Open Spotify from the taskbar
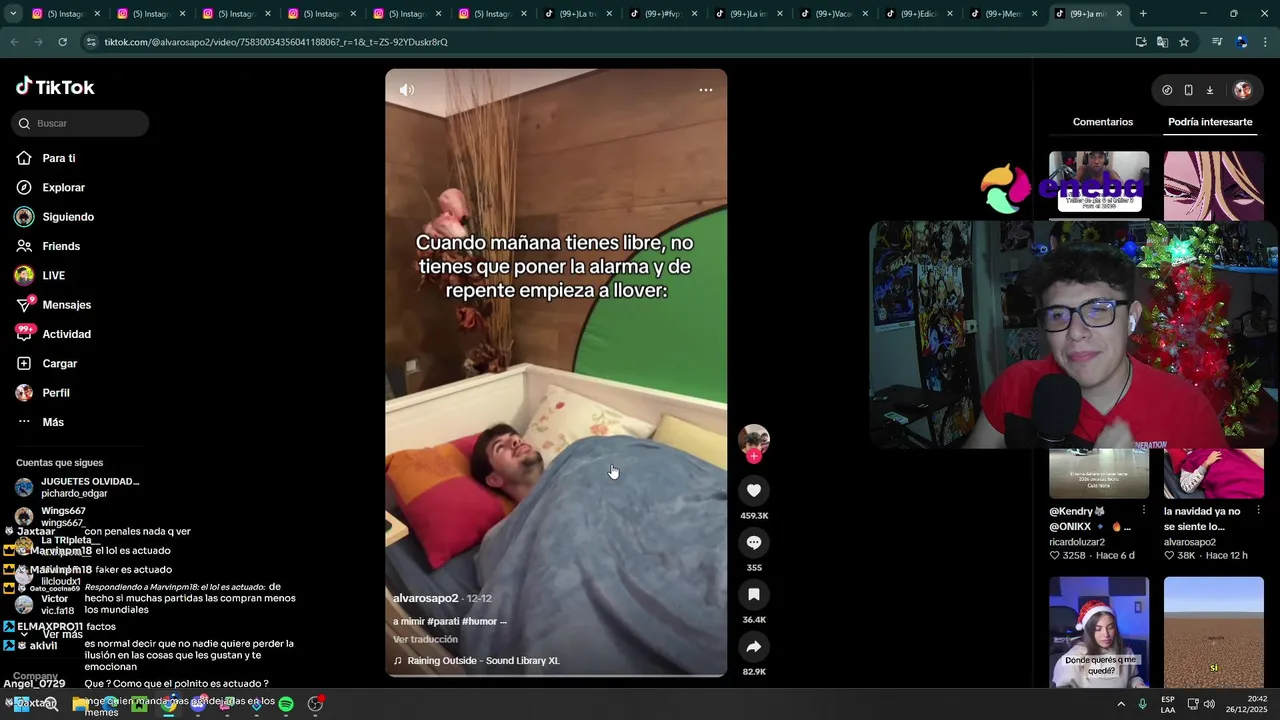Viewport: 1280px width, 720px height. 286,704
